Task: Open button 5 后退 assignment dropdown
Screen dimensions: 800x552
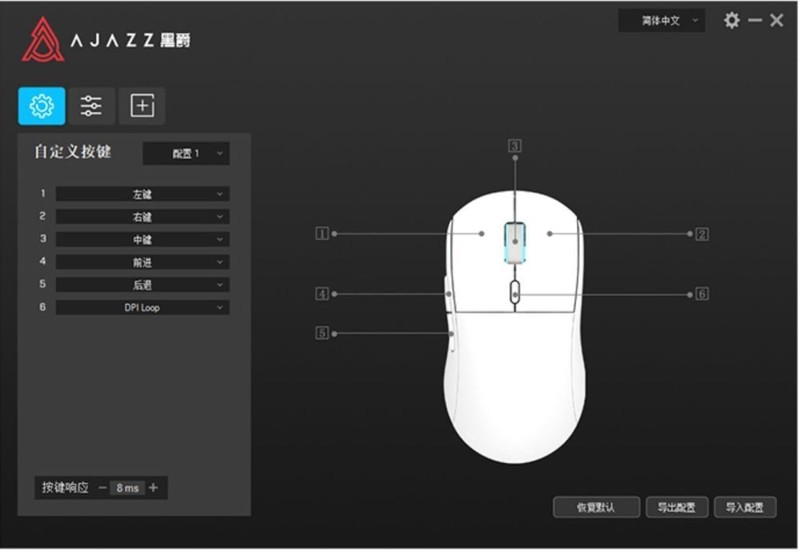Action: 142,285
